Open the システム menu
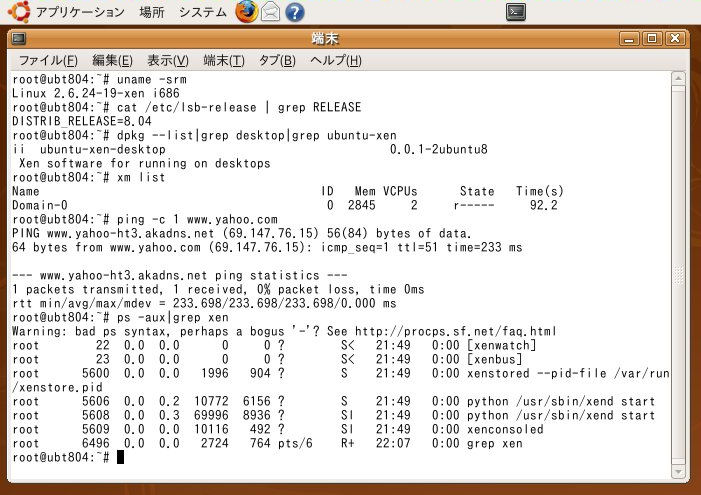The width and height of the screenshot is (701, 495). (x=203, y=12)
